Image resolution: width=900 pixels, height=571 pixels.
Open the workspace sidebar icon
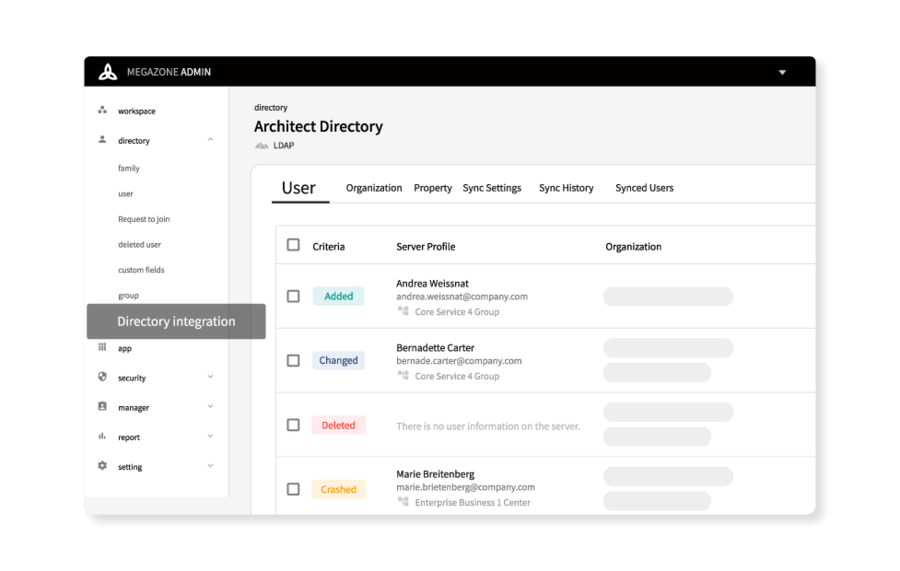pos(102,110)
